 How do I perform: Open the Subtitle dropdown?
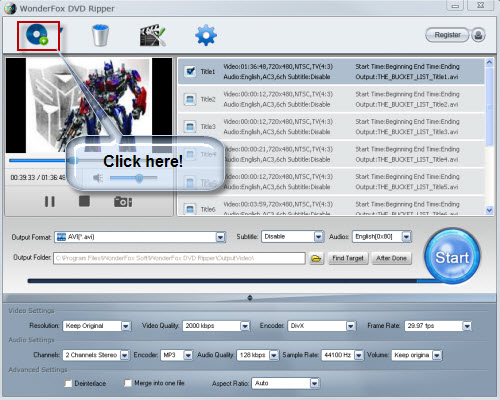(x=319, y=237)
